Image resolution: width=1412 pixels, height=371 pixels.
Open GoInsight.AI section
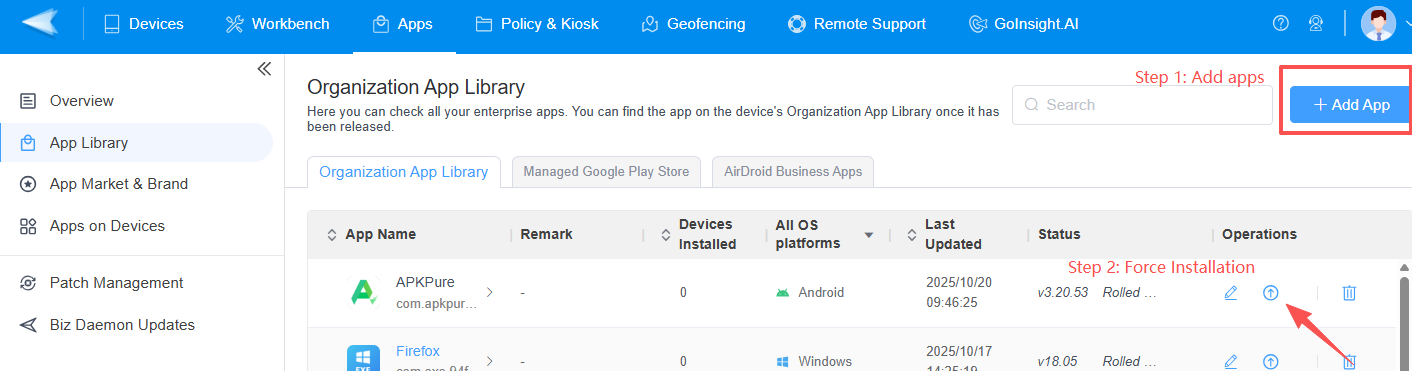(x=1023, y=23)
